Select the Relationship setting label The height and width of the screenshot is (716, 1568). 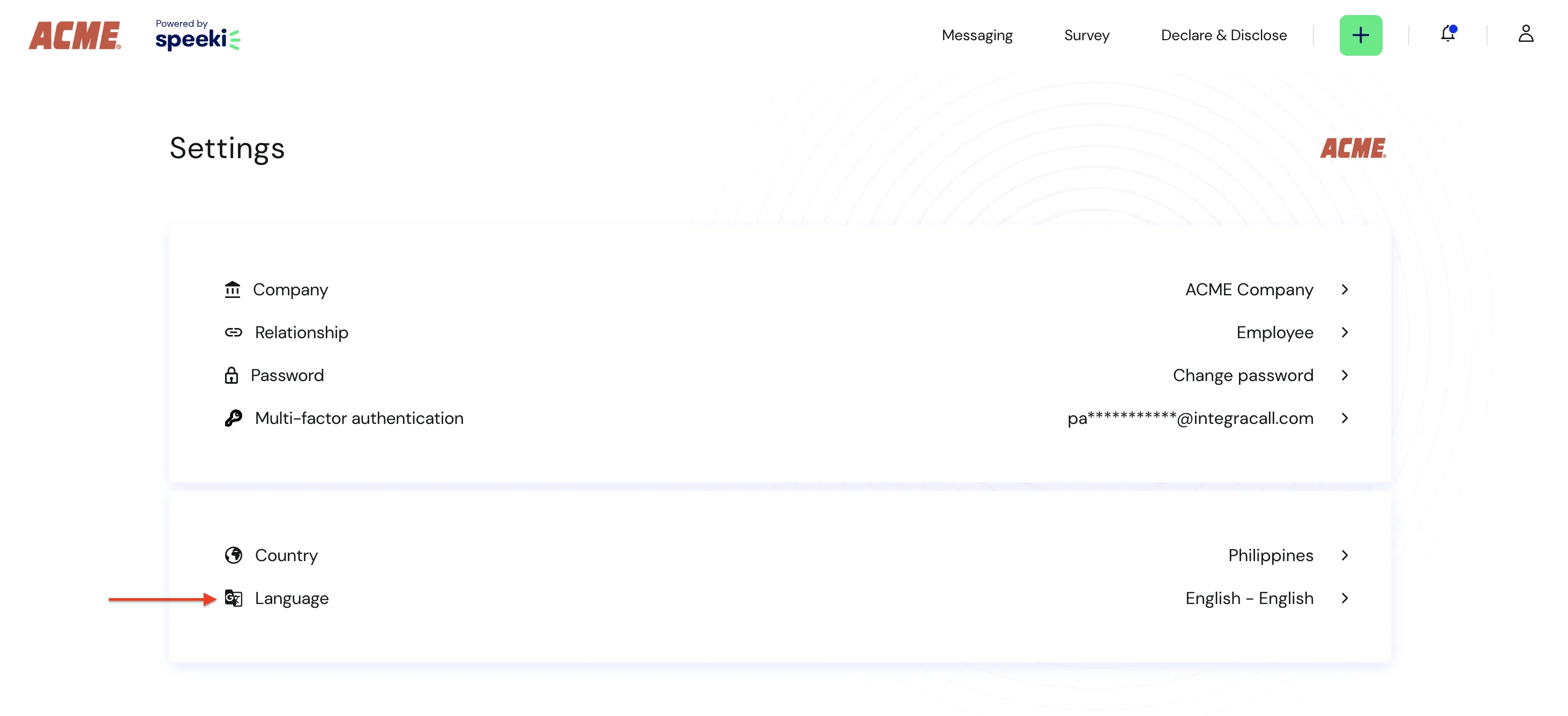point(301,332)
